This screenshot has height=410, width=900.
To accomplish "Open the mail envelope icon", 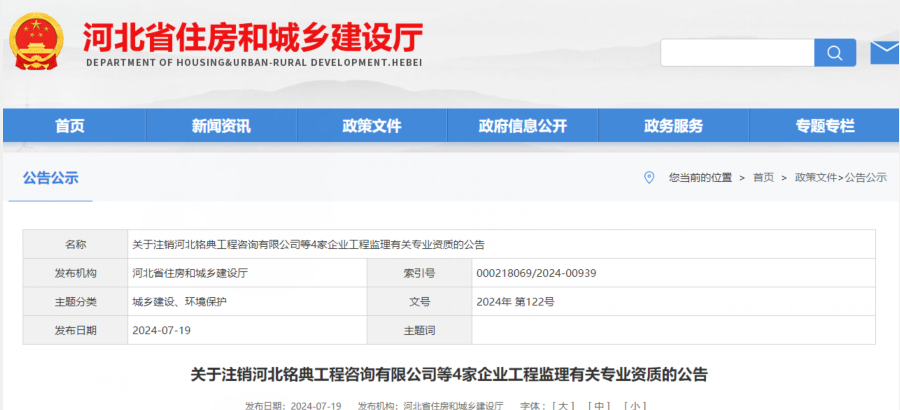I will pos(885,52).
